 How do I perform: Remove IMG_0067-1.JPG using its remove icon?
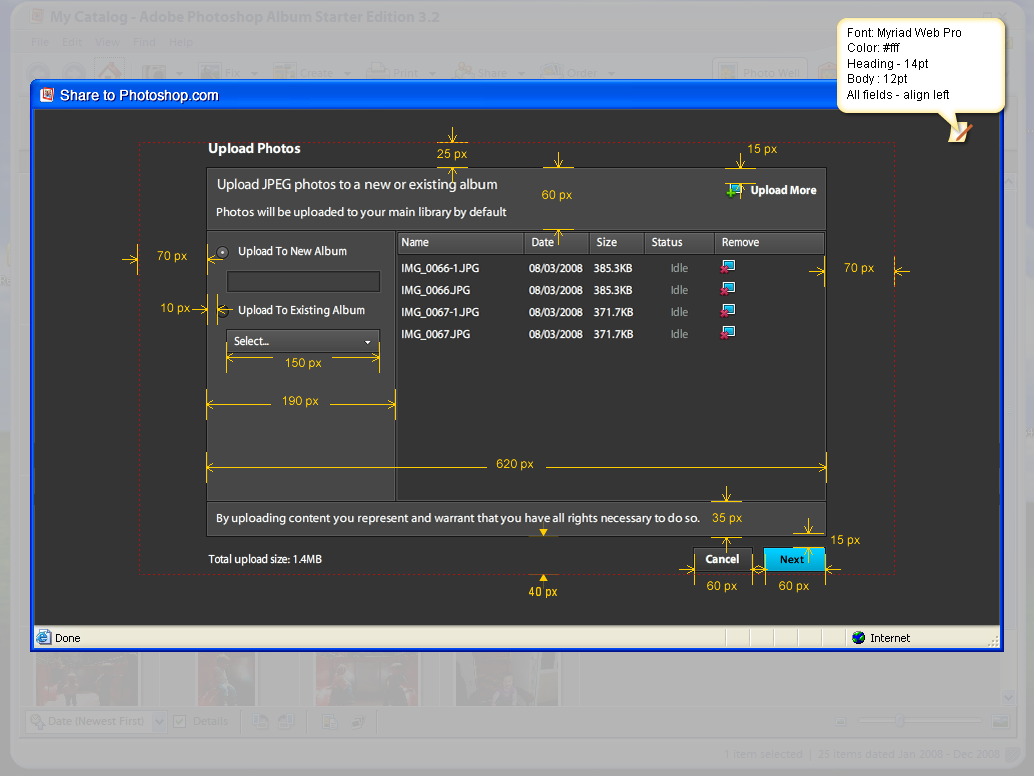727,311
